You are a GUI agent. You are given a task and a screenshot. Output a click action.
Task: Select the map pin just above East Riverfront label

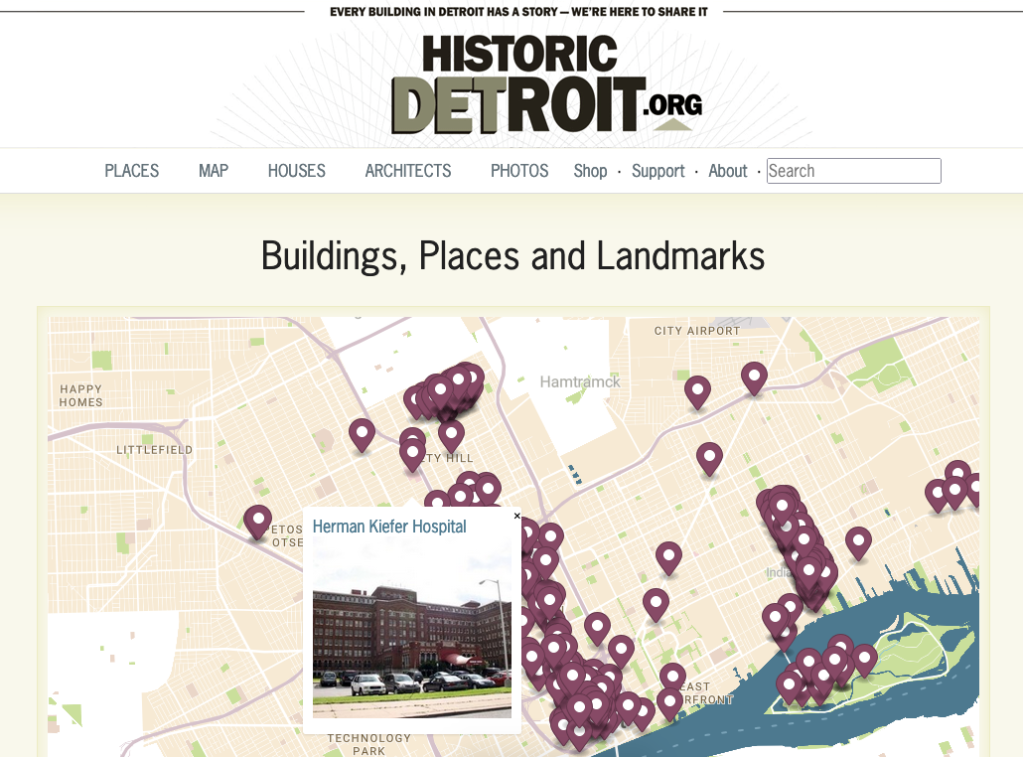673,676
